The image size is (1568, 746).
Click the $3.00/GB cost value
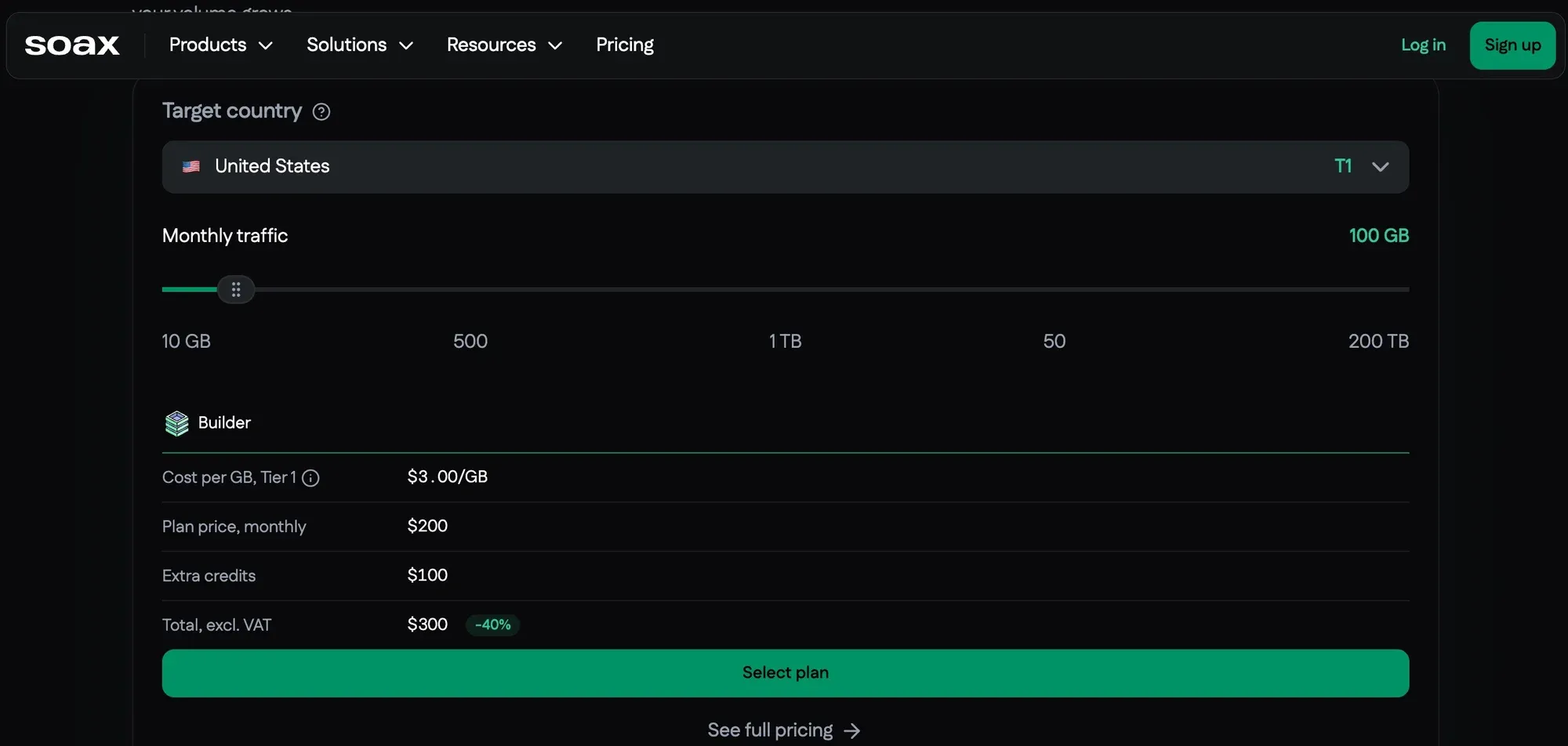448,477
